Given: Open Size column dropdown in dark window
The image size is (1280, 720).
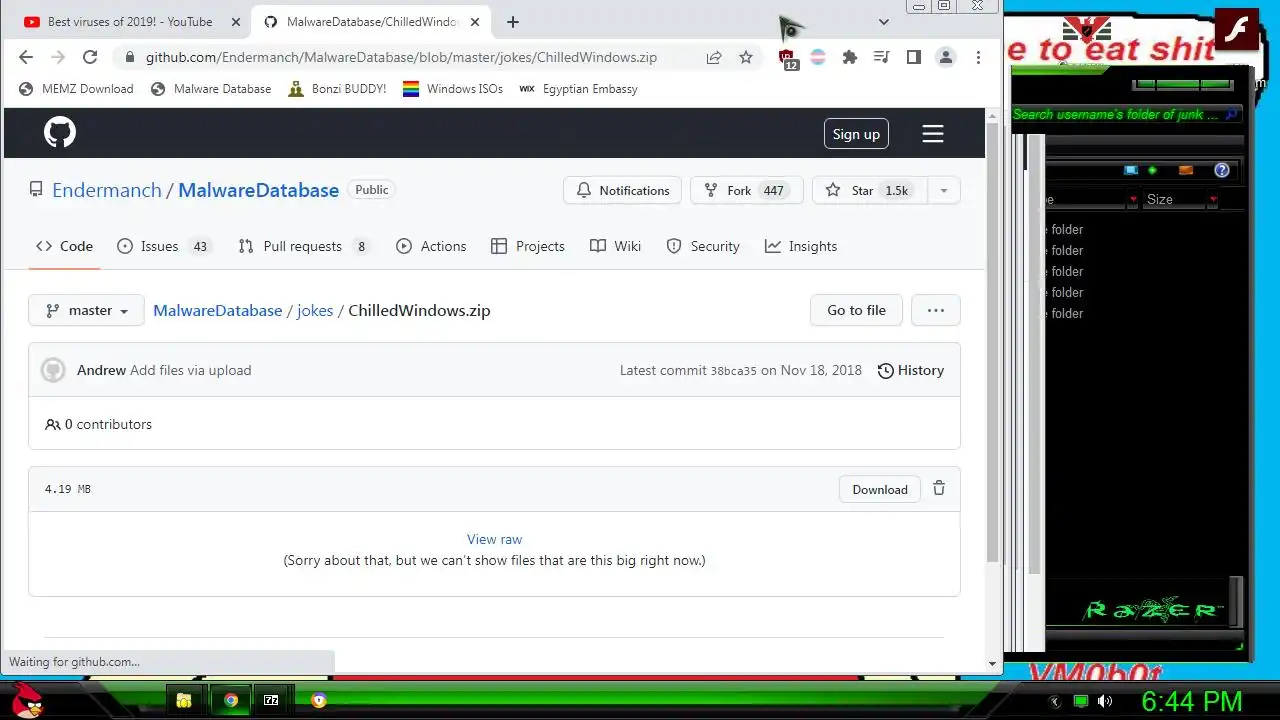Looking at the screenshot, I should tap(1213, 200).
